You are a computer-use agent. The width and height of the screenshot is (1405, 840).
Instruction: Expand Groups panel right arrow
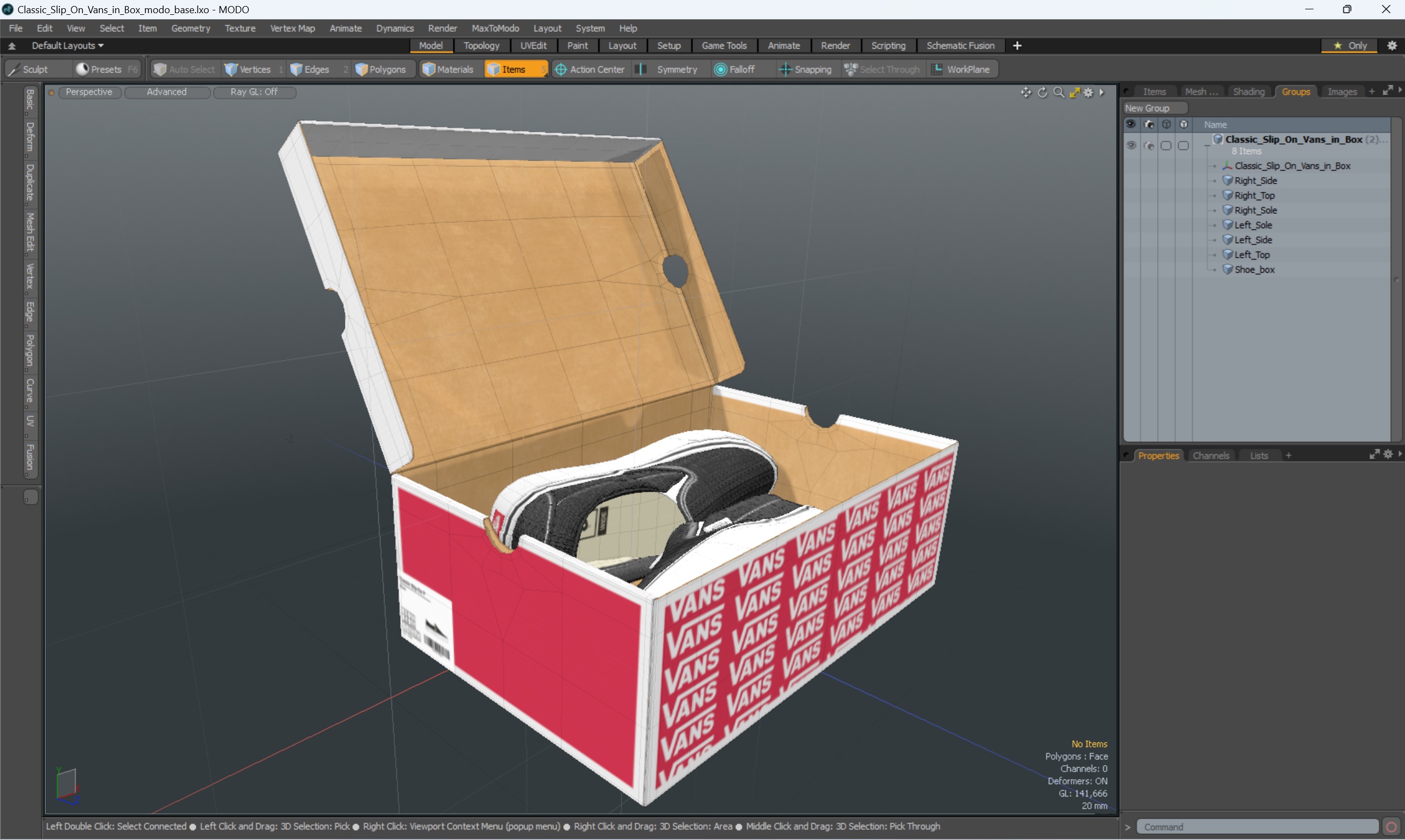coord(1401,91)
